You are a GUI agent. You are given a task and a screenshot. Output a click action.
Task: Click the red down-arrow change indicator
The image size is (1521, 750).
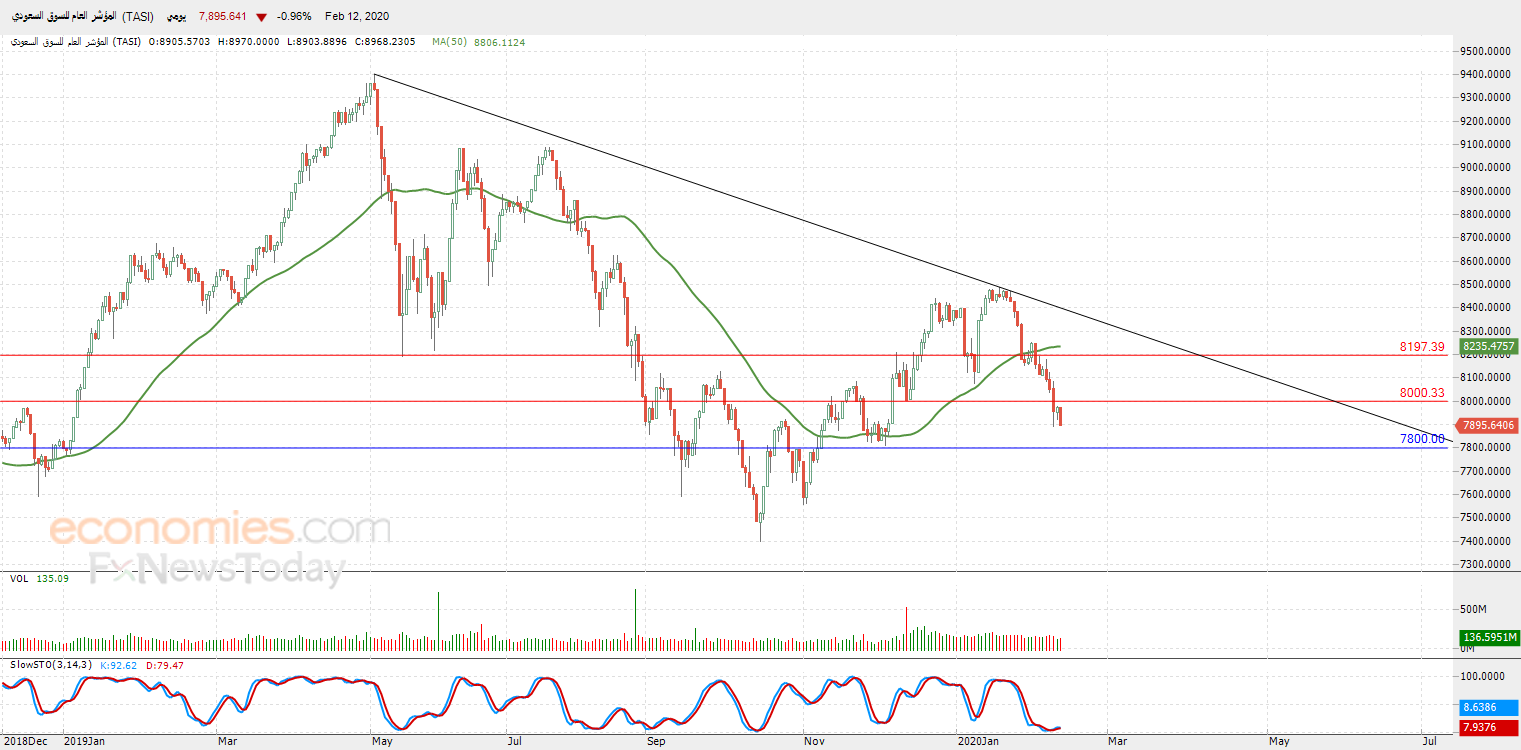[261, 17]
